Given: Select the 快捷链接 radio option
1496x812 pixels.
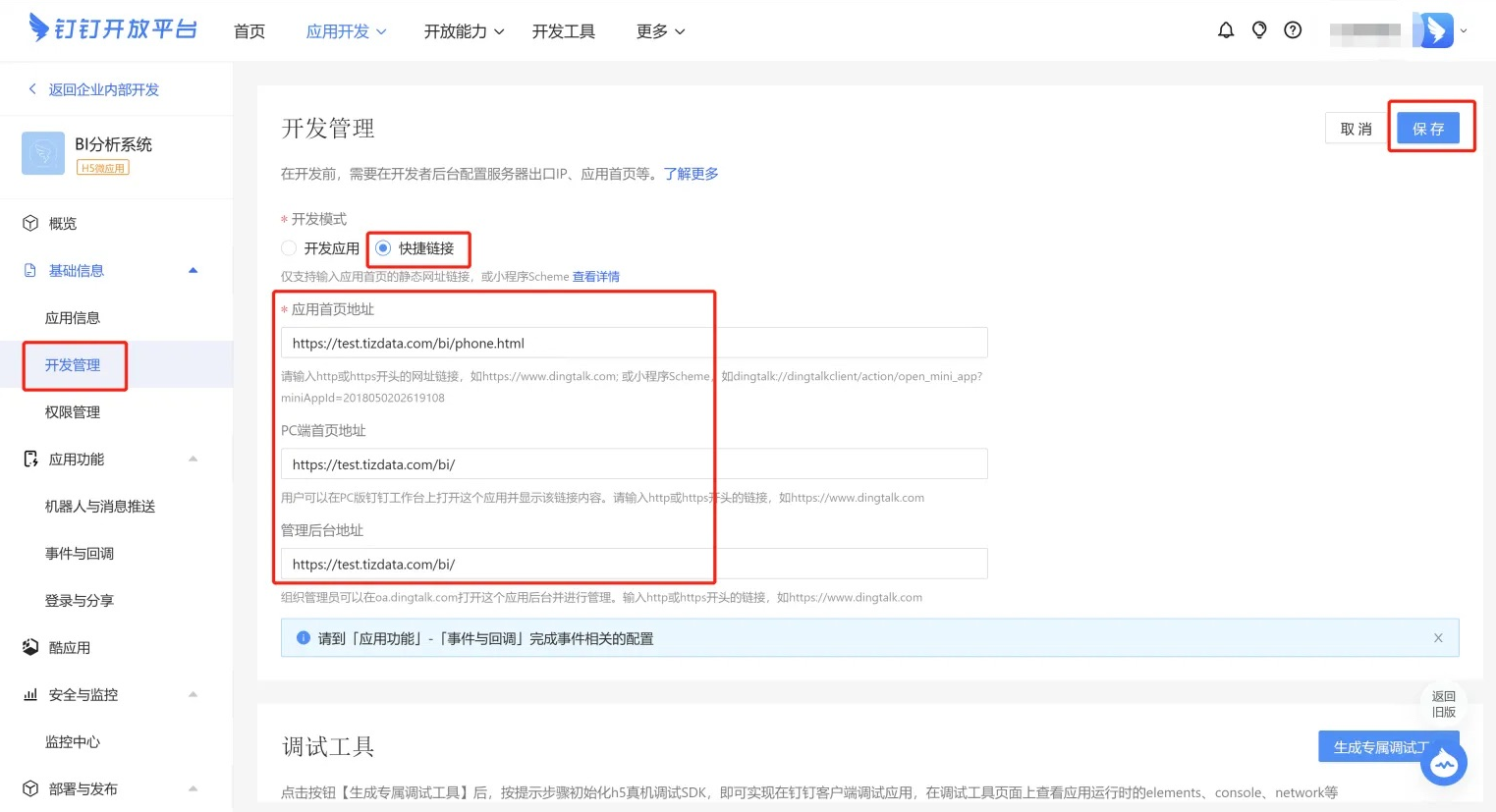Looking at the screenshot, I should (x=384, y=248).
